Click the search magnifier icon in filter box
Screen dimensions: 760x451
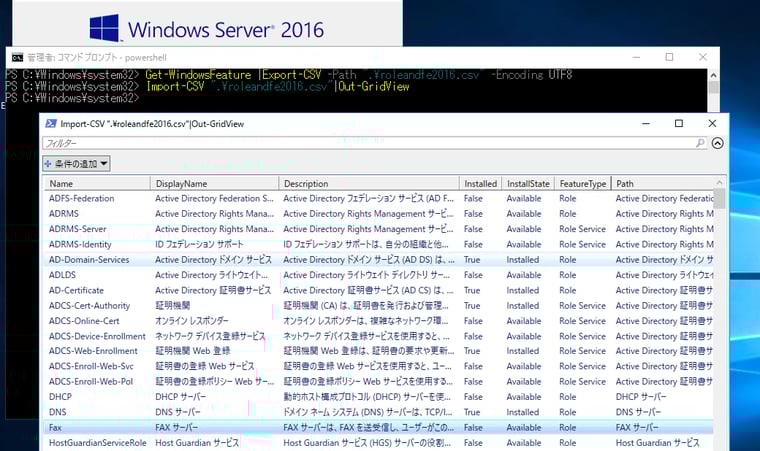click(x=701, y=144)
